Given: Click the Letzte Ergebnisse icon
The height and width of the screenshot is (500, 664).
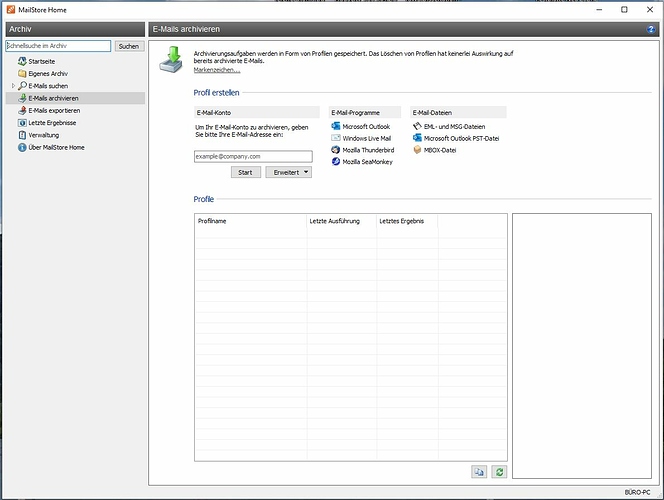Looking at the screenshot, I should tap(22, 123).
